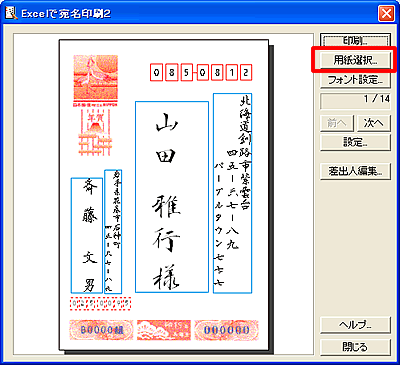Image resolution: width=400 pixels, height=365 pixels.
Task: Open the 設定 settings dialog
Action: [355, 143]
